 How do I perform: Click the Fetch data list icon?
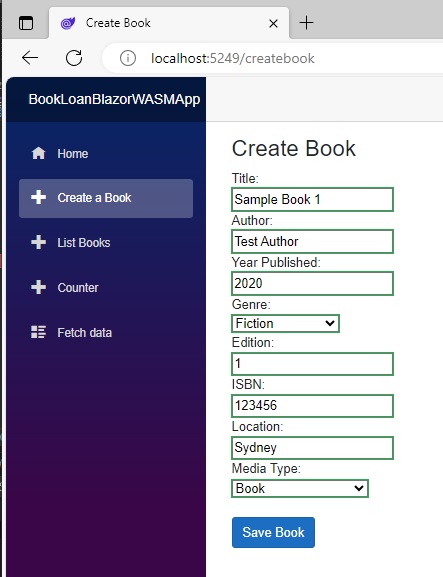pyautogui.click(x=38, y=332)
